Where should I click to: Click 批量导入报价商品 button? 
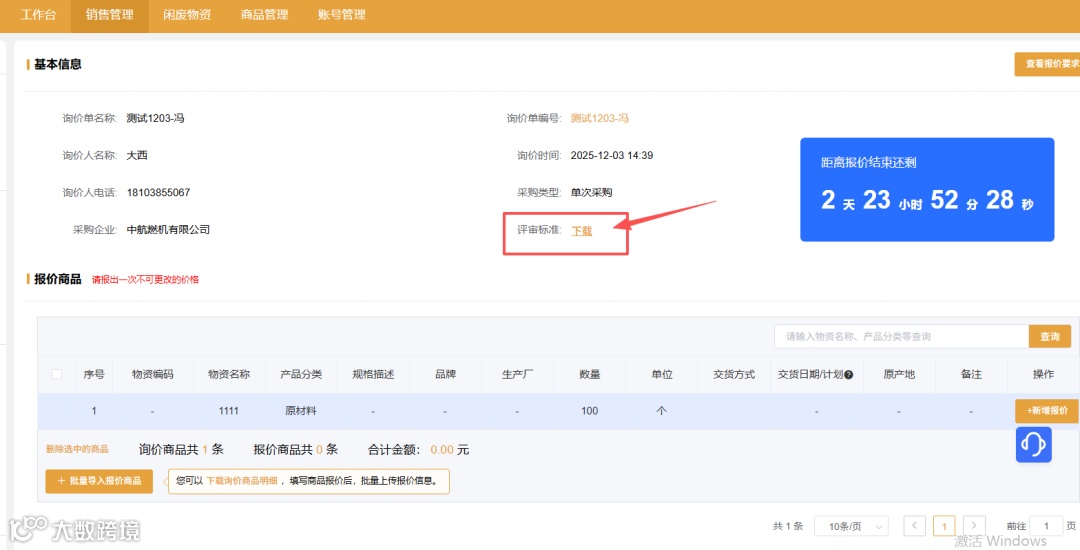coord(99,480)
